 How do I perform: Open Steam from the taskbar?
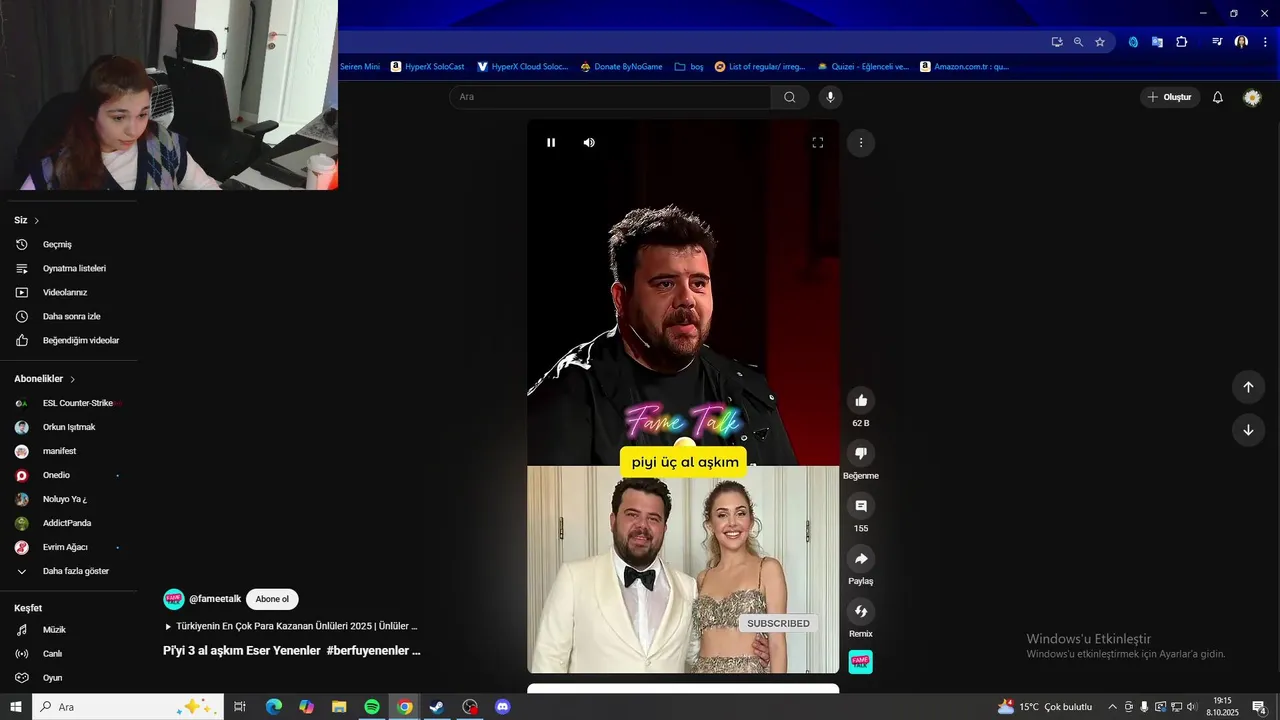click(437, 707)
